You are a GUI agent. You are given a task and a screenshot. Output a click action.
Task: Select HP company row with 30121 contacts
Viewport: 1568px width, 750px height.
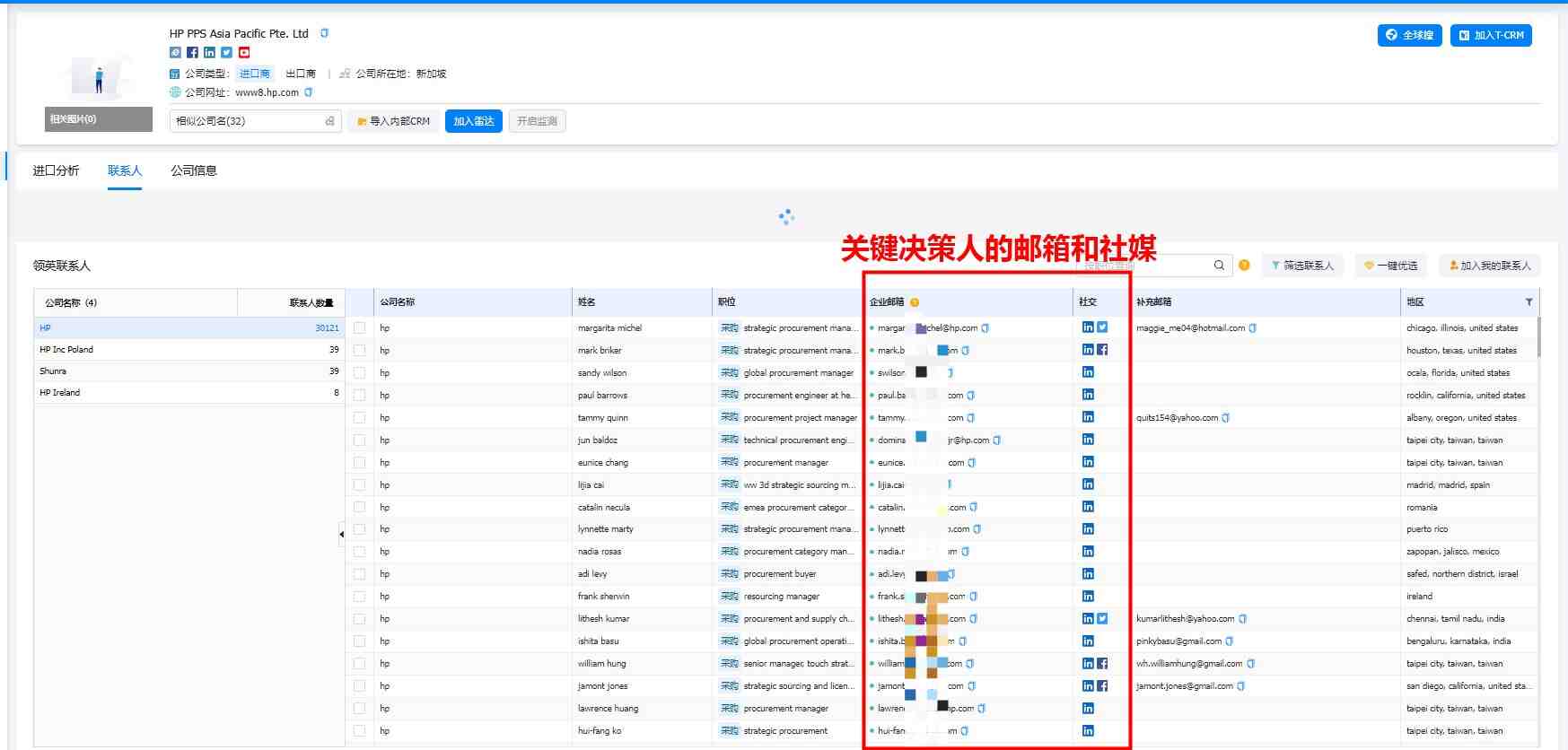tap(189, 328)
